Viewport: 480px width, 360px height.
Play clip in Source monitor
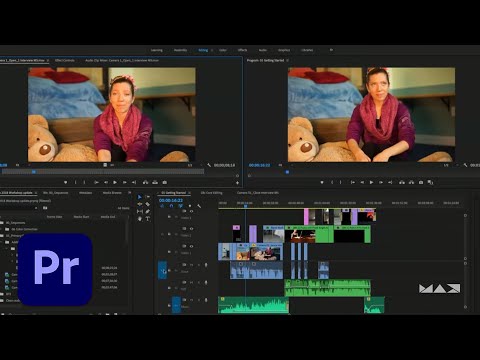[x=115, y=182]
